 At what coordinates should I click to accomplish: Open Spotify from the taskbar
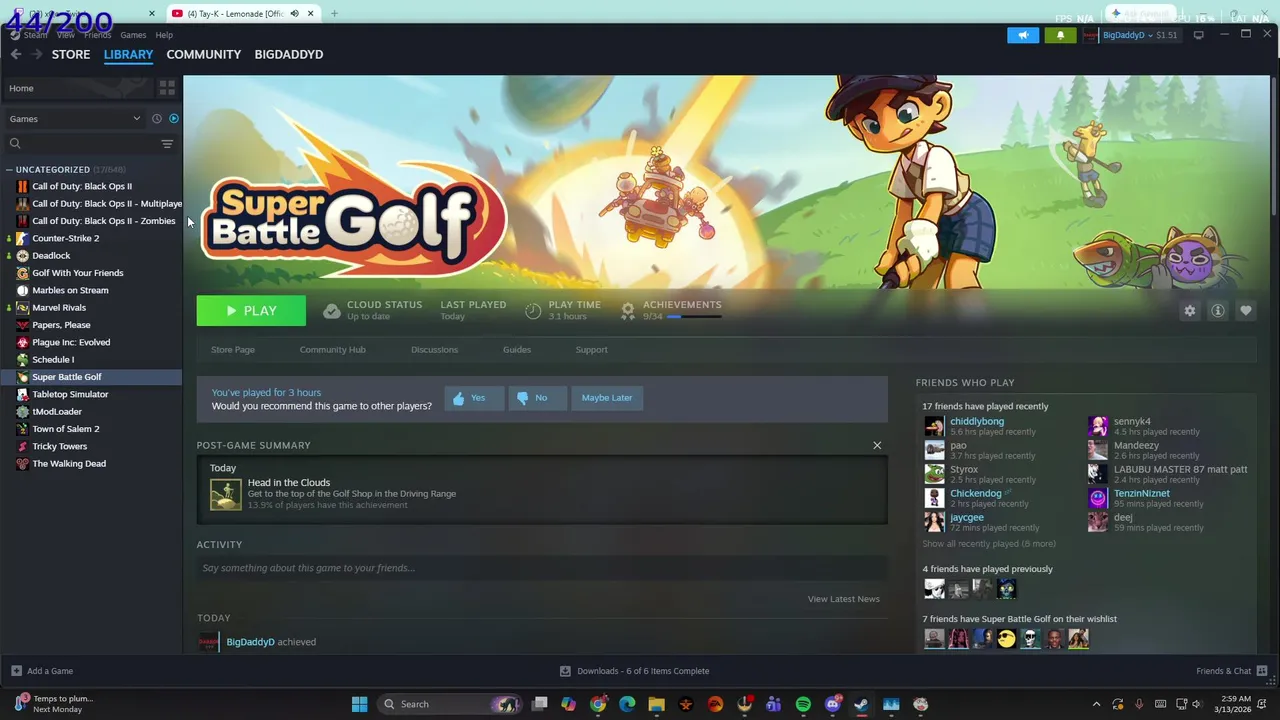tap(803, 704)
